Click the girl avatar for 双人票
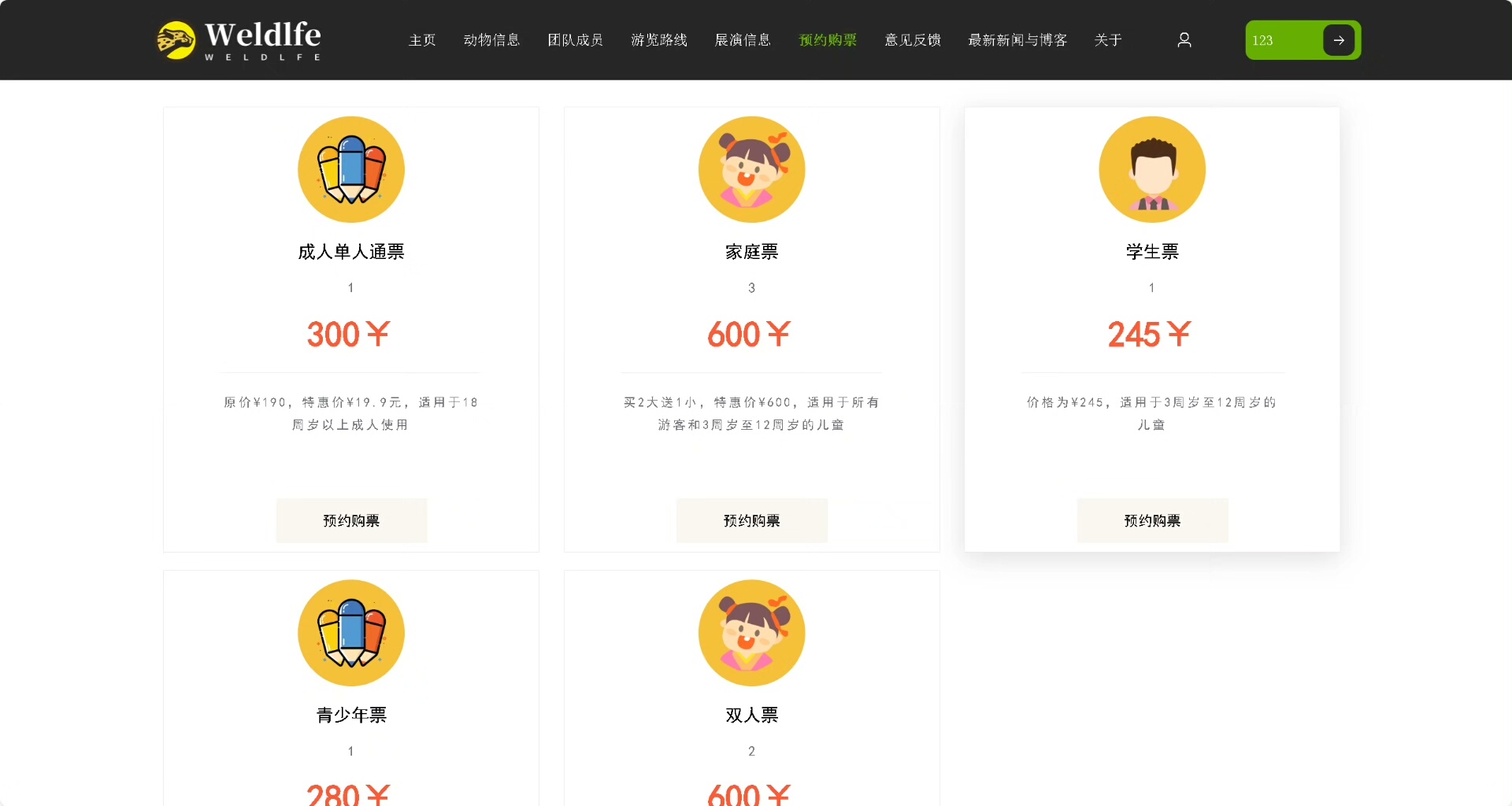 [x=752, y=633]
